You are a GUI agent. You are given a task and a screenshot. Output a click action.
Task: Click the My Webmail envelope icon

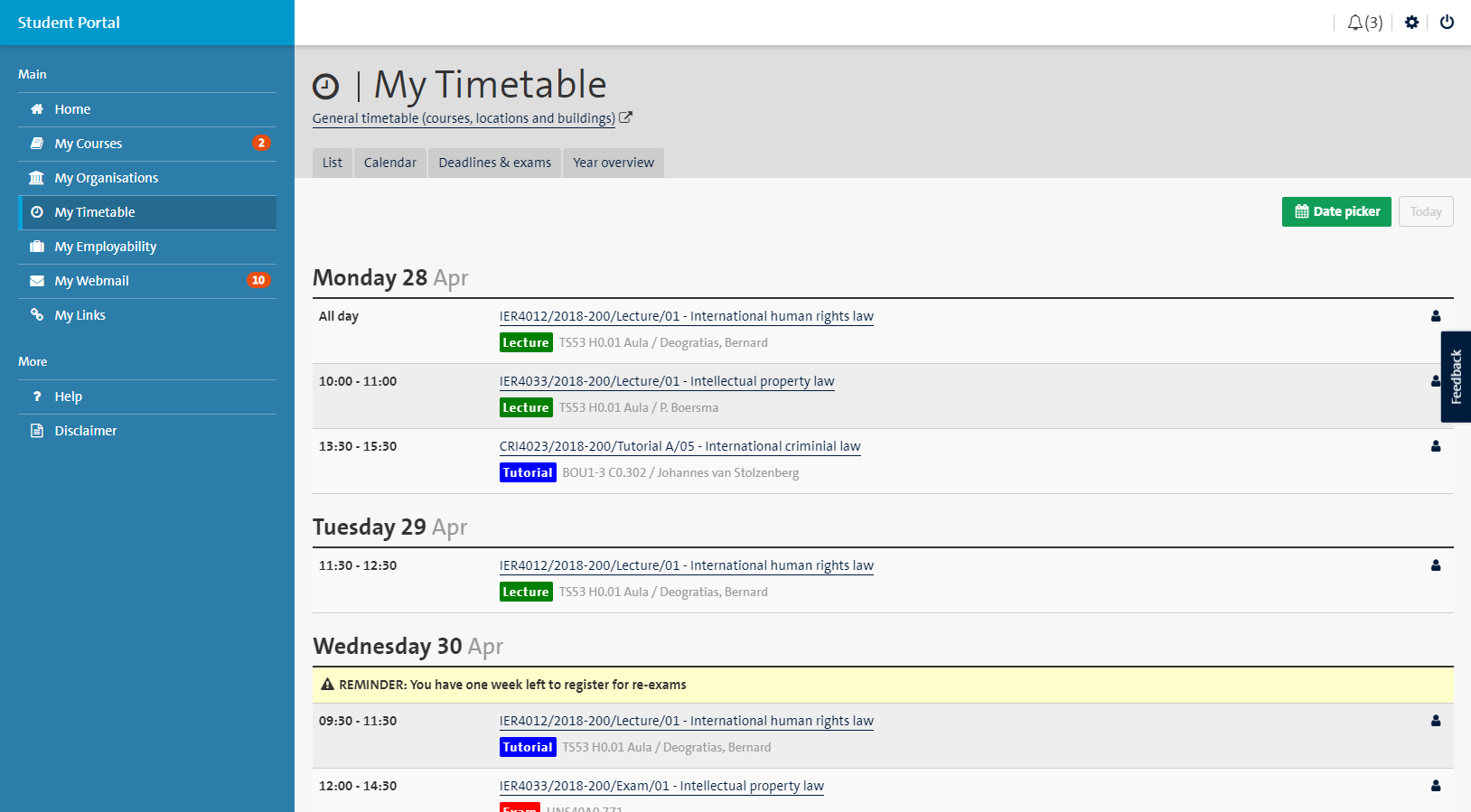(37, 281)
